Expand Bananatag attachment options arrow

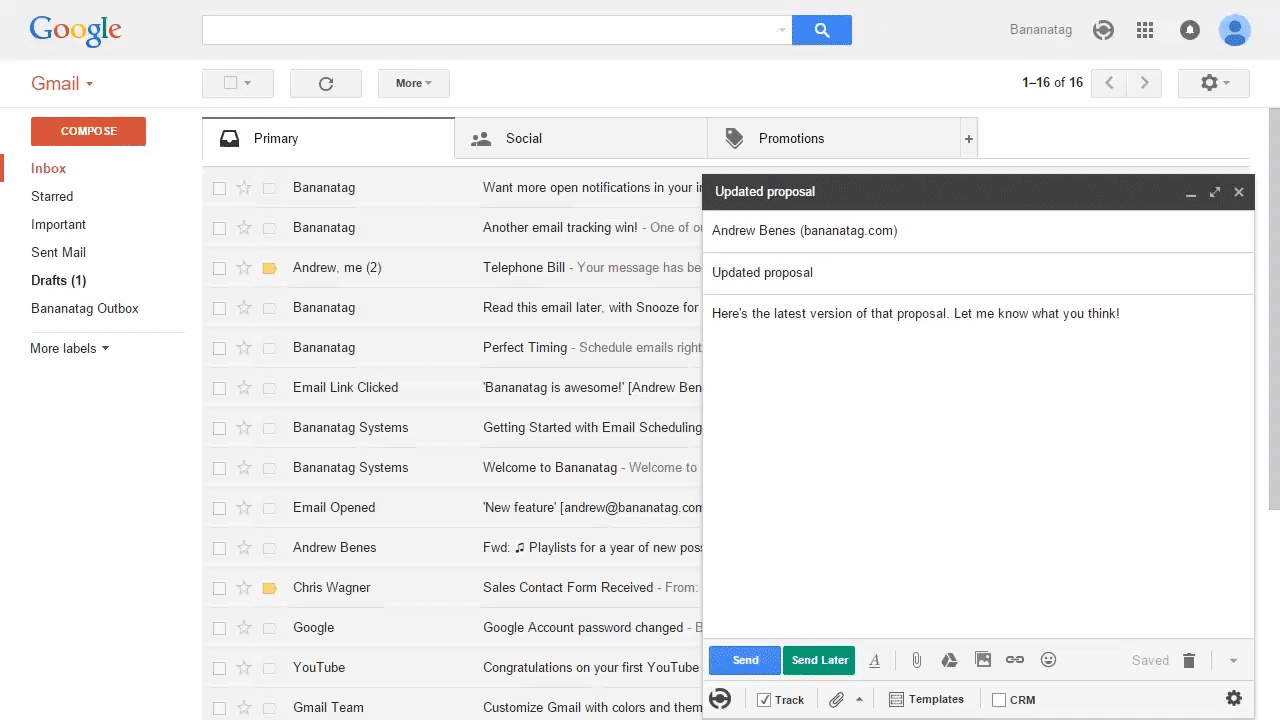coord(859,700)
